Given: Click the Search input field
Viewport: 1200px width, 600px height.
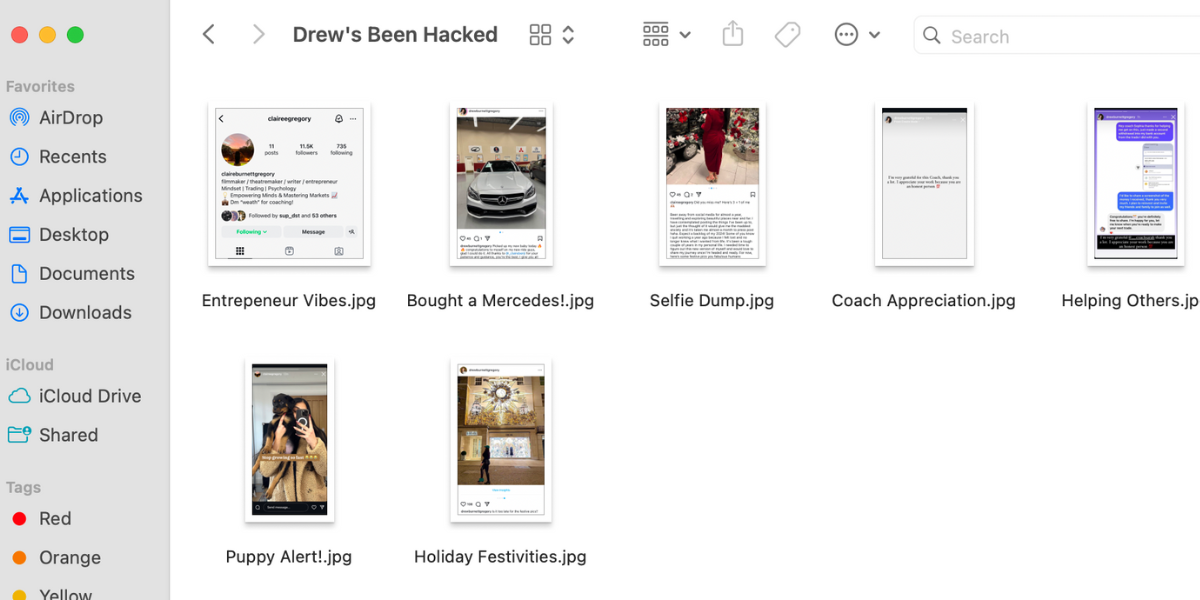Looking at the screenshot, I should (1060, 36).
